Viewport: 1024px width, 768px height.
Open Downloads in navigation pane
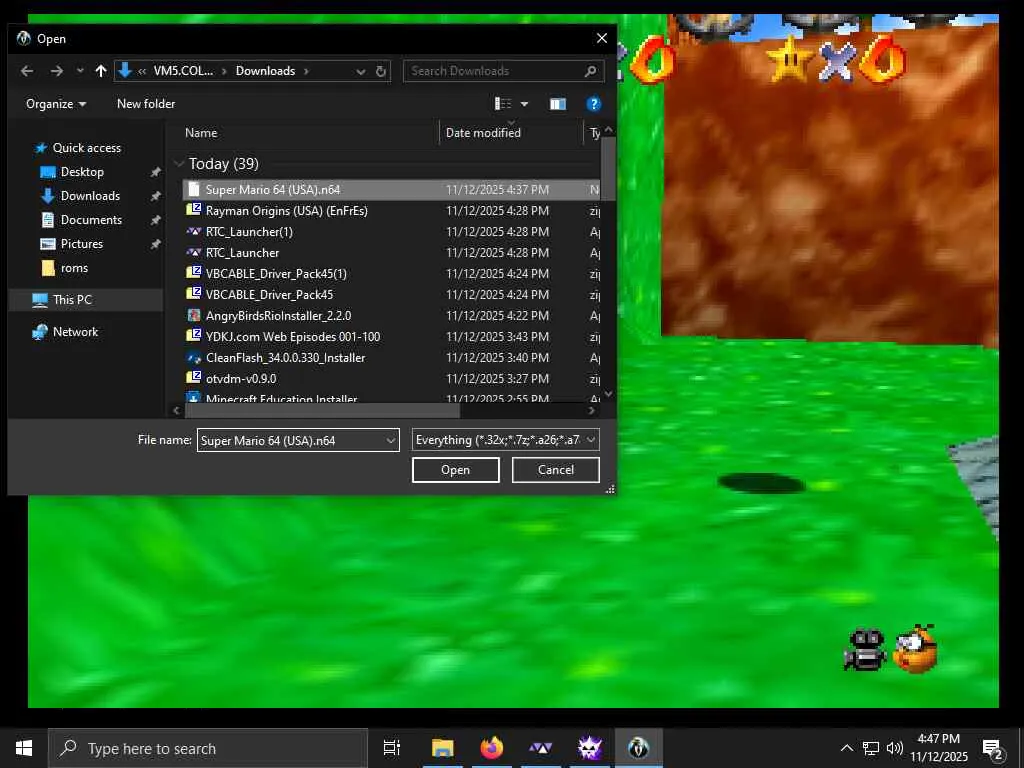pos(90,196)
